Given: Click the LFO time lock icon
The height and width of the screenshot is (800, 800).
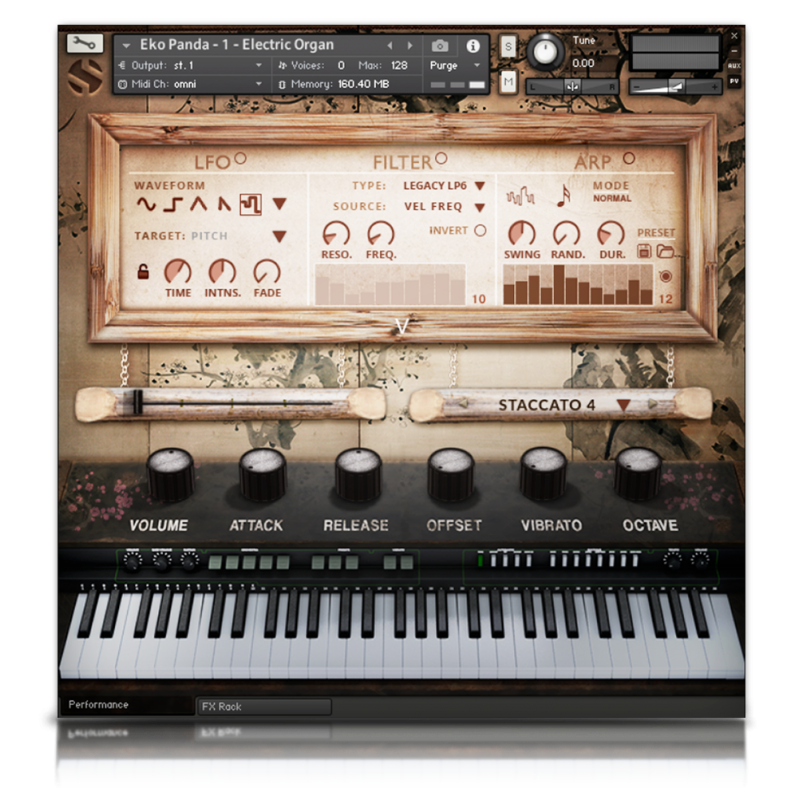Looking at the screenshot, I should pos(143,271).
